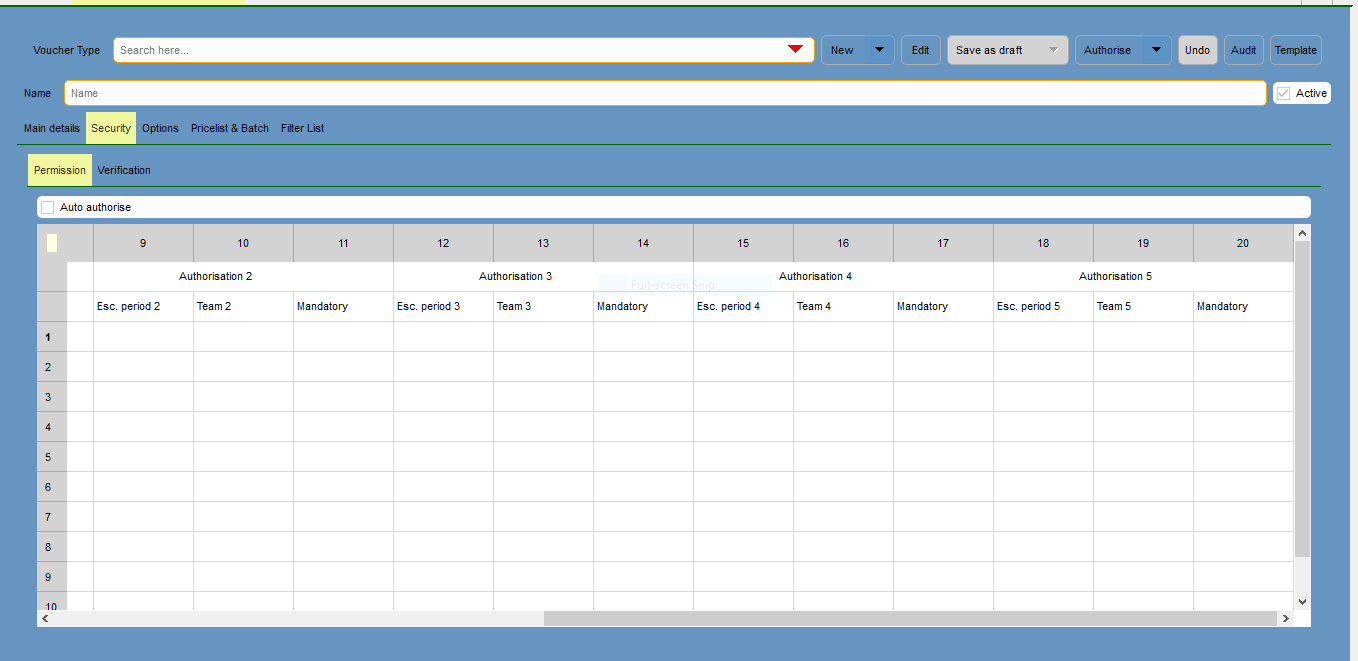Click the horizontal scrollbar thumb
This screenshot has width=1358, height=661.
(x=910, y=619)
